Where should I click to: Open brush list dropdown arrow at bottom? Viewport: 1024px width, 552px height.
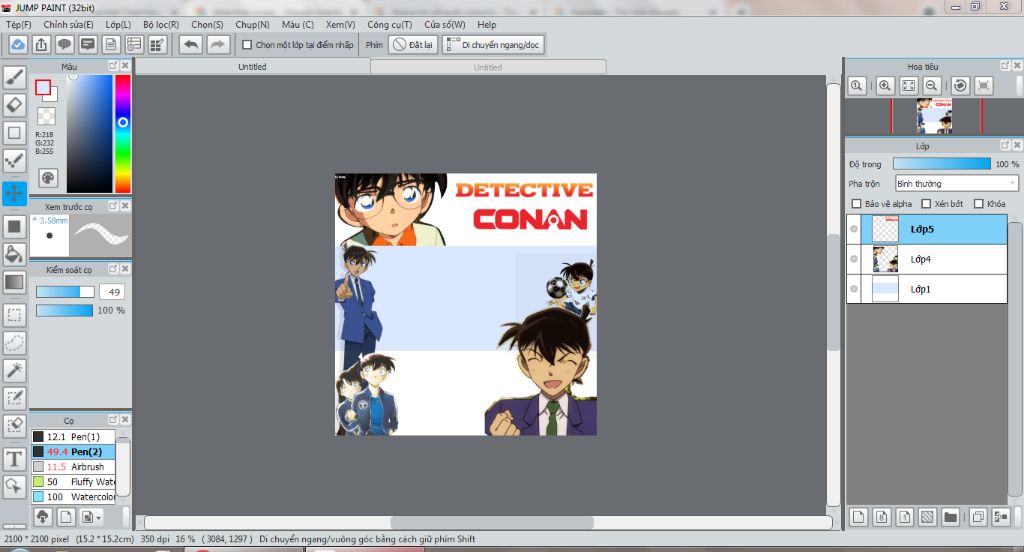(x=90, y=517)
